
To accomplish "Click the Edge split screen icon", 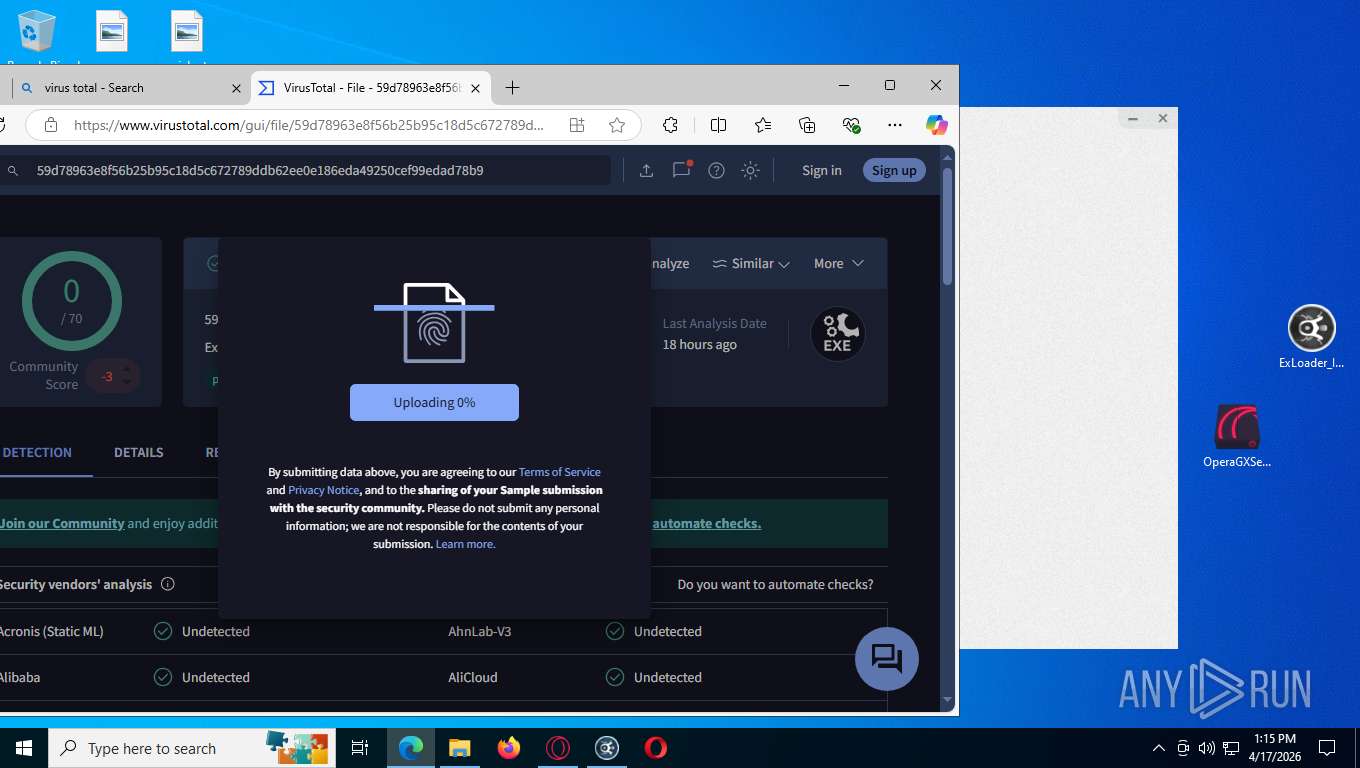I will (718, 125).
